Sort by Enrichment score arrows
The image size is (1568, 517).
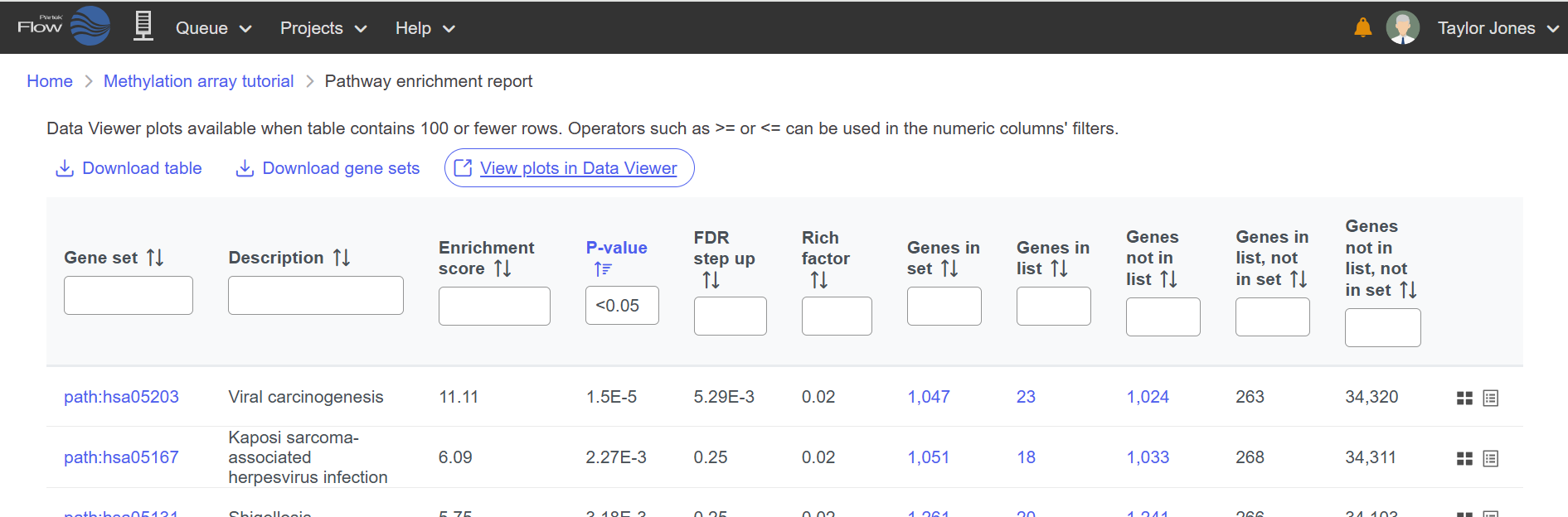pos(502,268)
